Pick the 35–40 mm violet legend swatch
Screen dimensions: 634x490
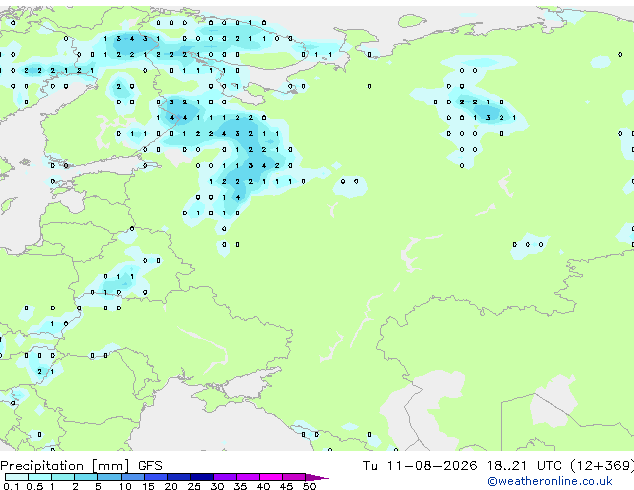point(247,477)
